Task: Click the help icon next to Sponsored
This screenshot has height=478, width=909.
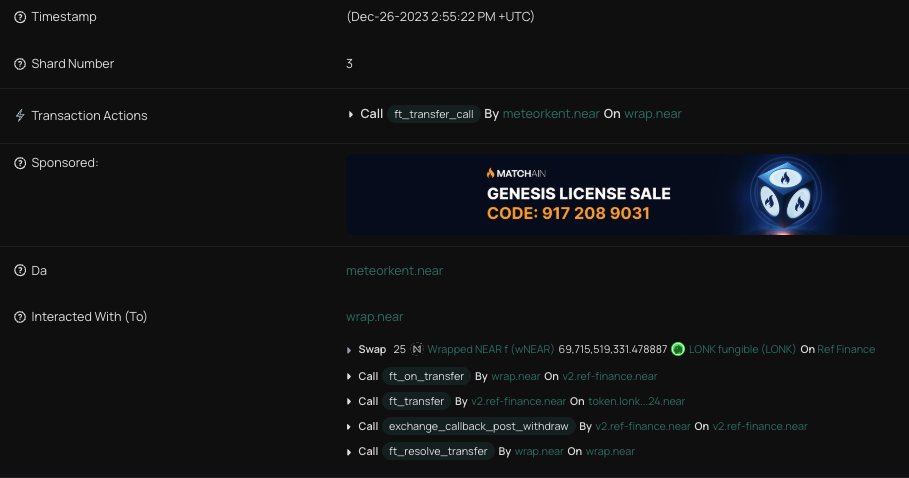Action: click(20, 163)
